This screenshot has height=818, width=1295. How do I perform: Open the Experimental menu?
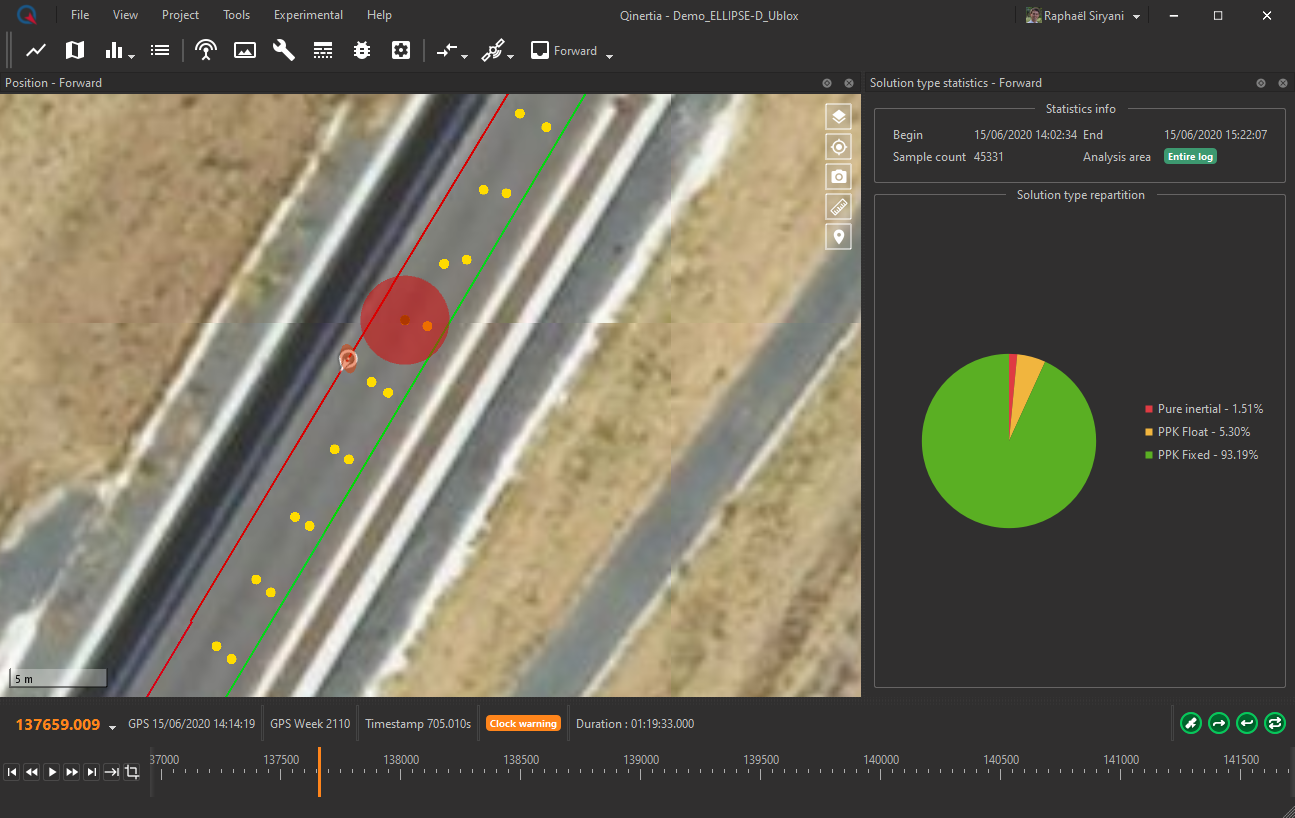(308, 15)
